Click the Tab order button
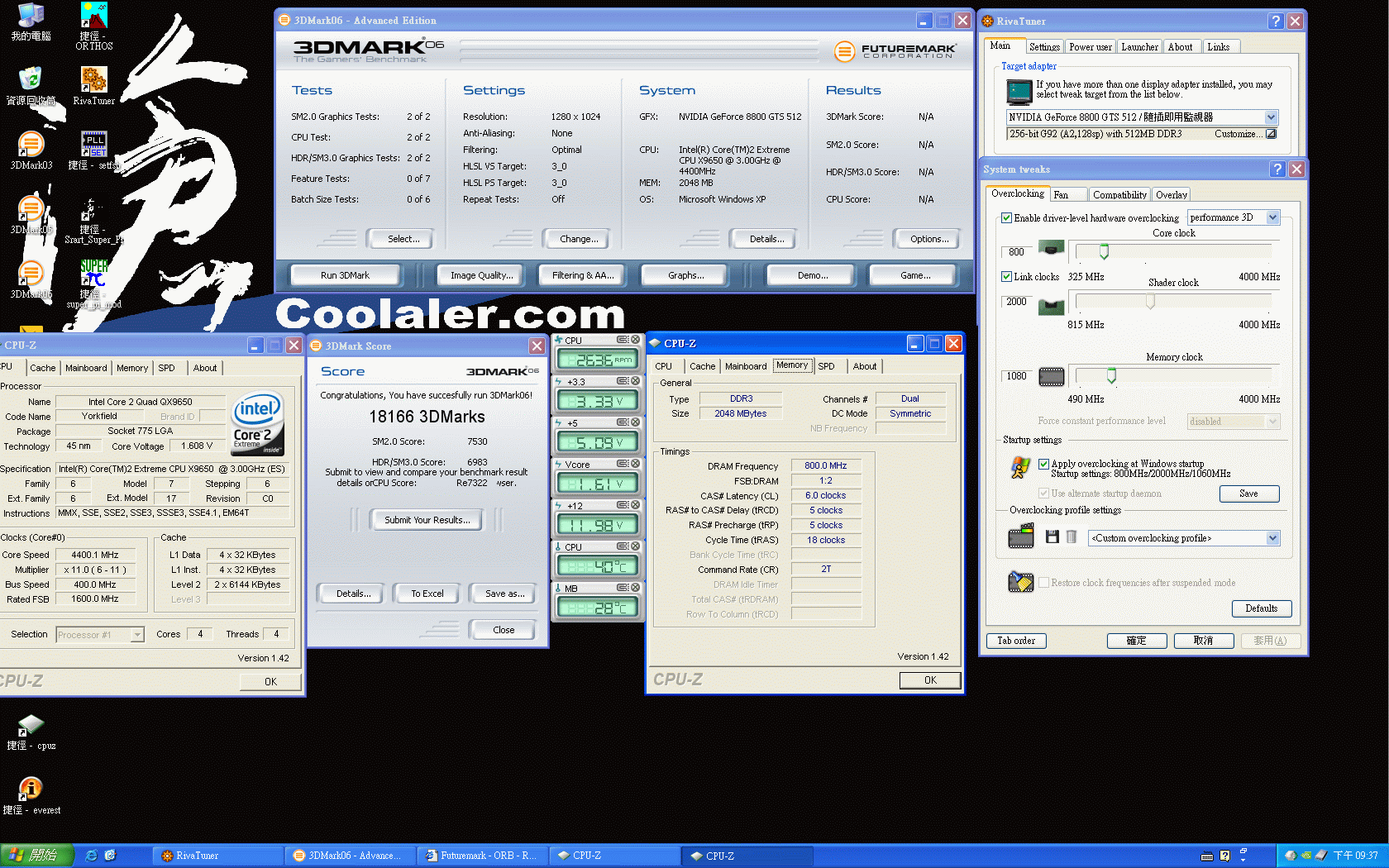1389x868 pixels. tap(1015, 641)
